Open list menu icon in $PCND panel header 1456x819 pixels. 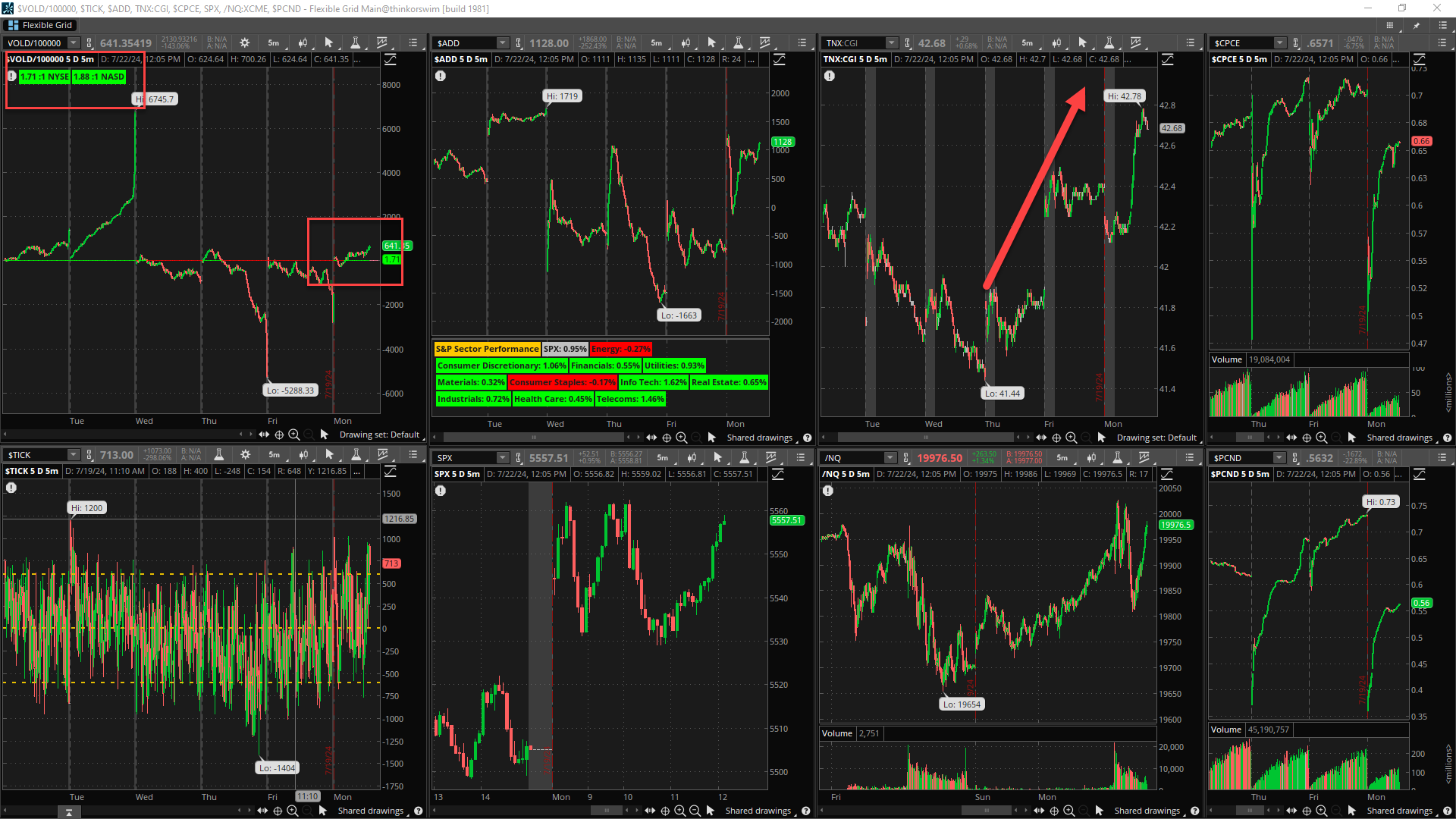point(1442,458)
